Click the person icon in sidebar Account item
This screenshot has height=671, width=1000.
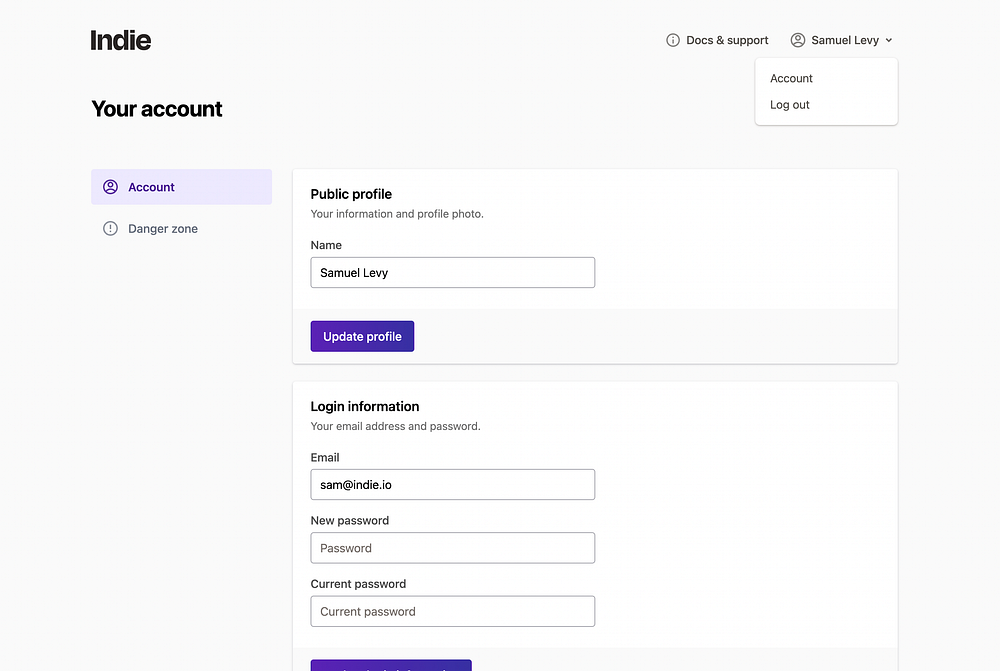(x=110, y=187)
